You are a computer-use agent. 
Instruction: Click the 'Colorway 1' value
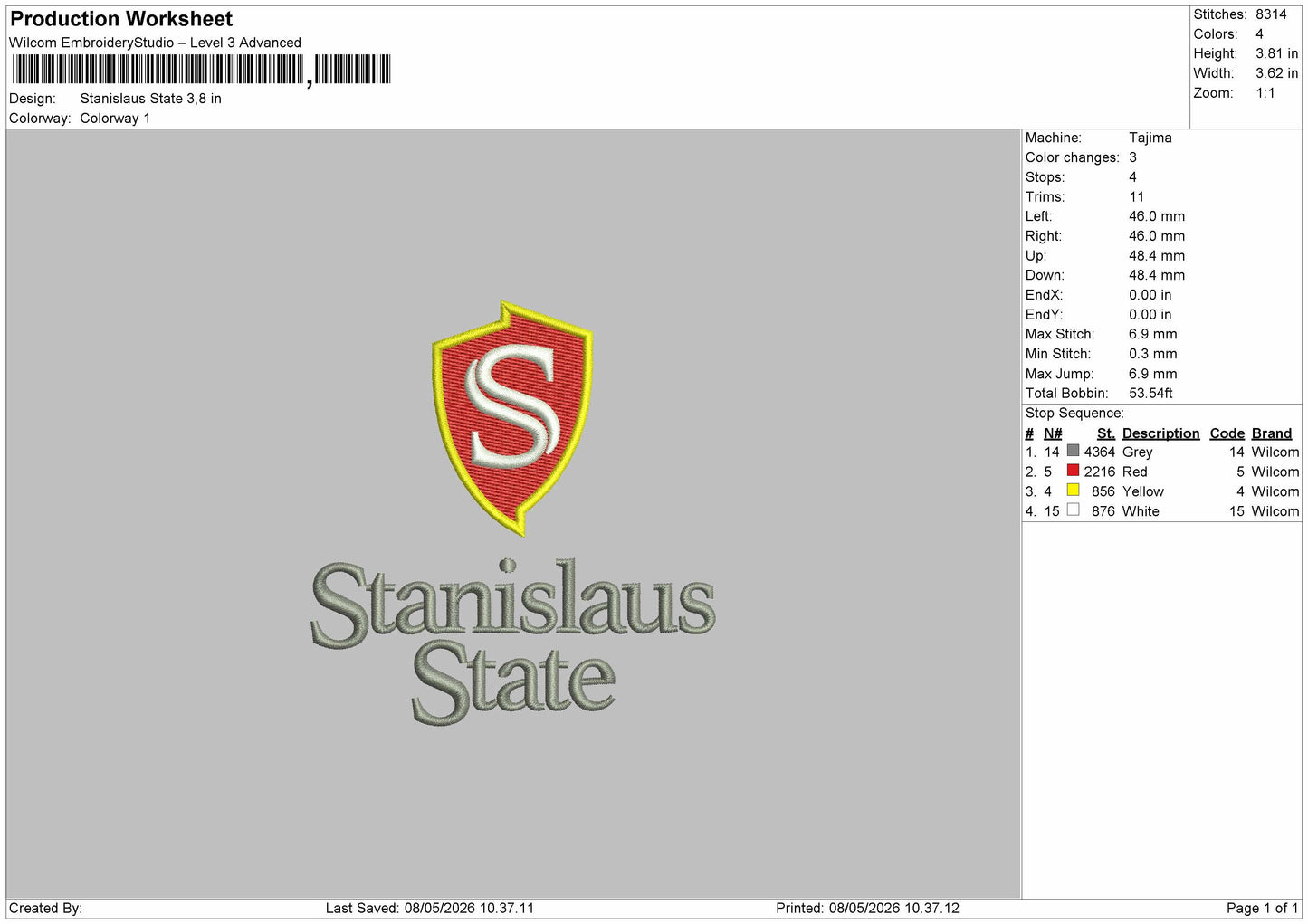(115, 119)
